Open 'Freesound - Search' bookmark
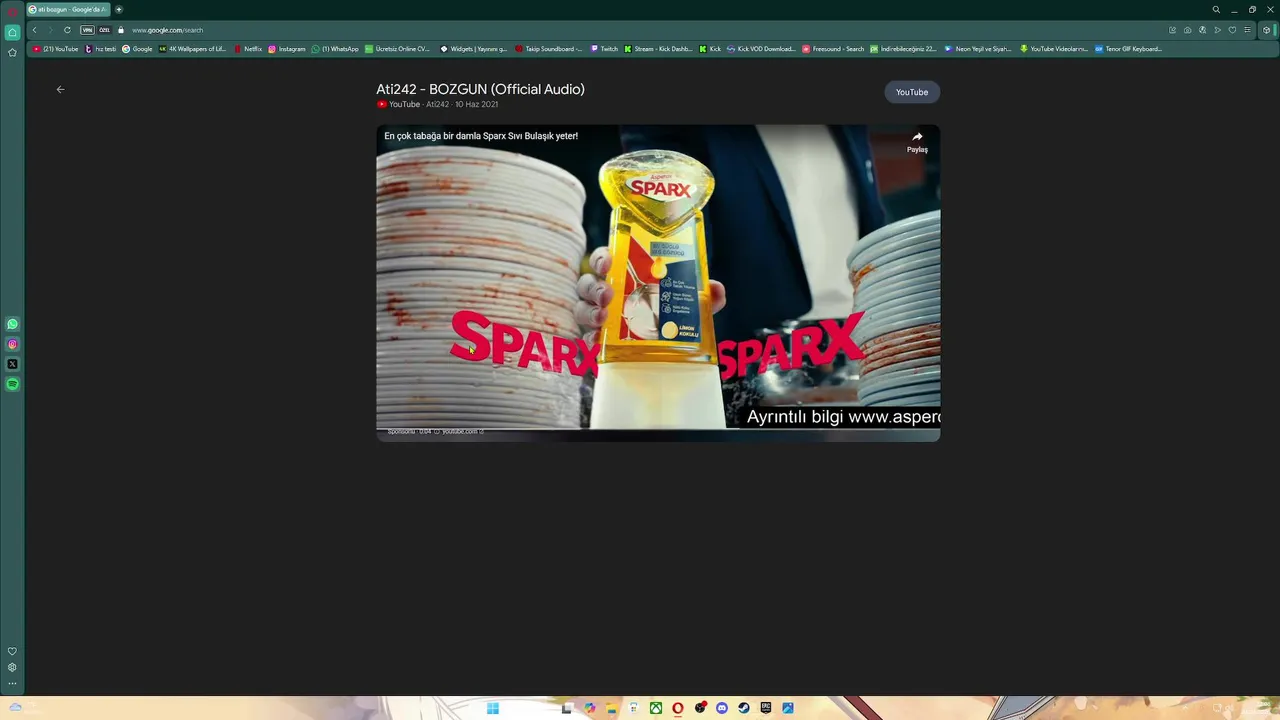 [833, 48]
